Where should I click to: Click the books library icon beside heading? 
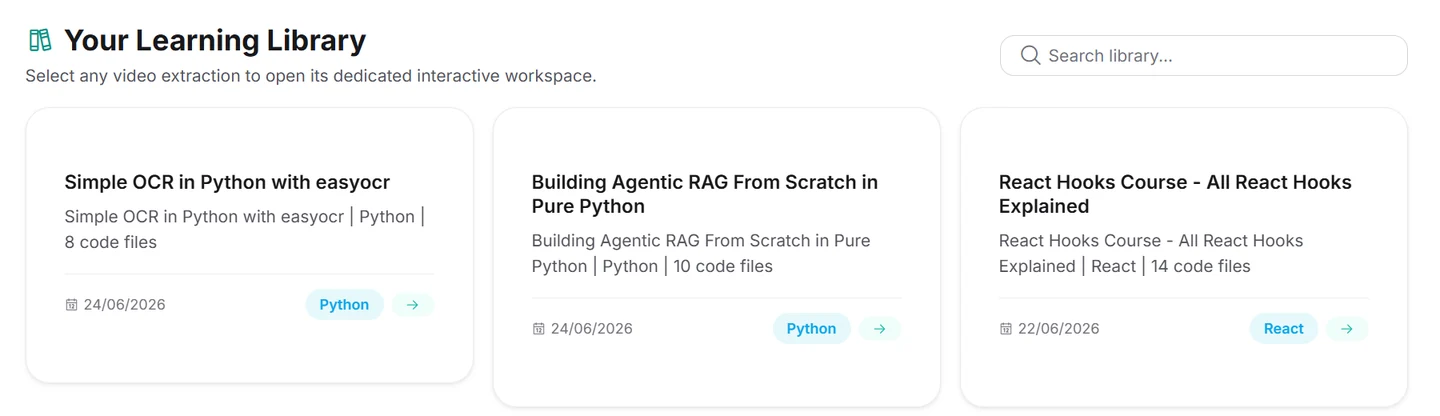pyautogui.click(x=40, y=40)
